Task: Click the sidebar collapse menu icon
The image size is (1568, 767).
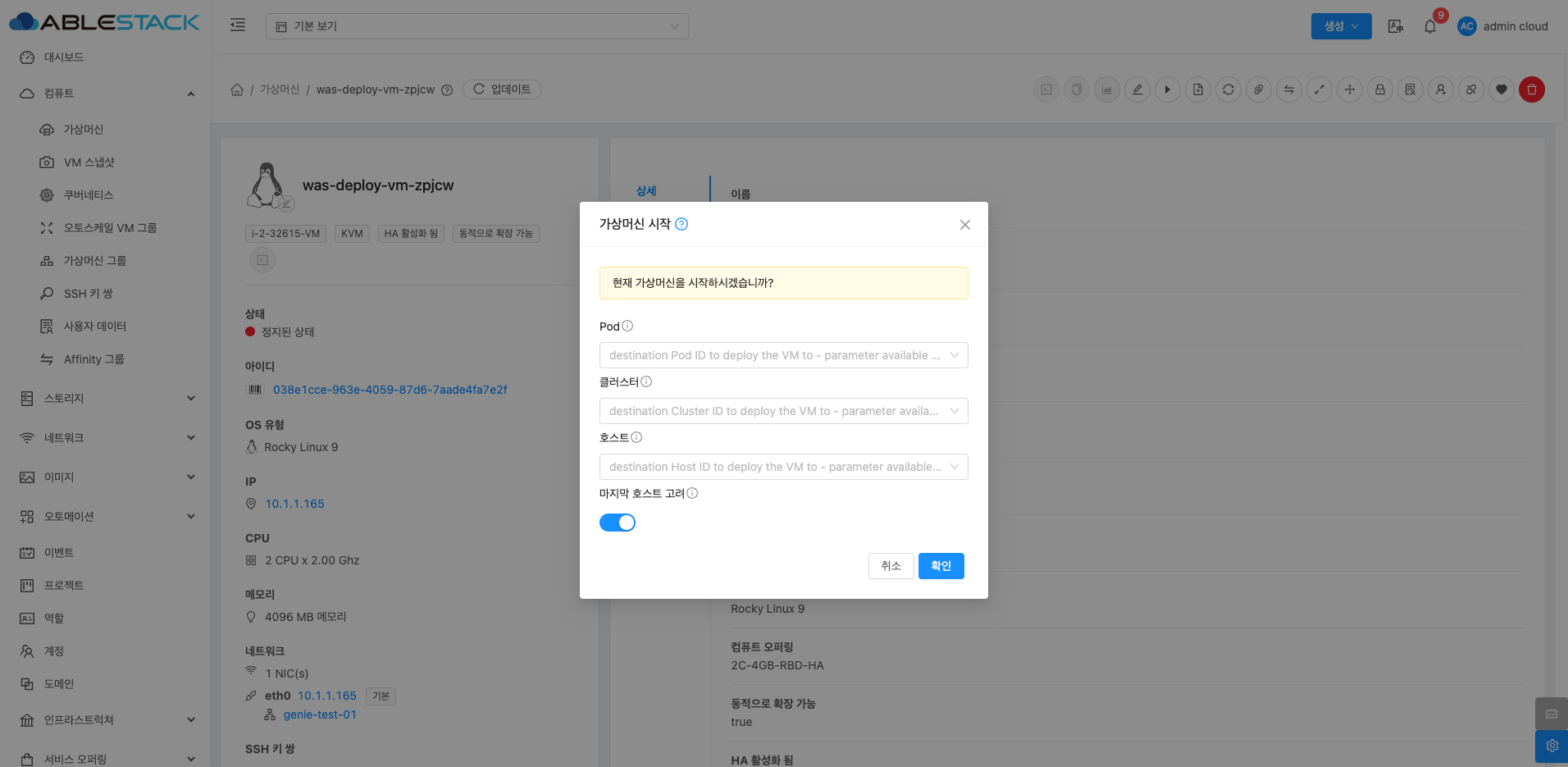Action: click(238, 25)
